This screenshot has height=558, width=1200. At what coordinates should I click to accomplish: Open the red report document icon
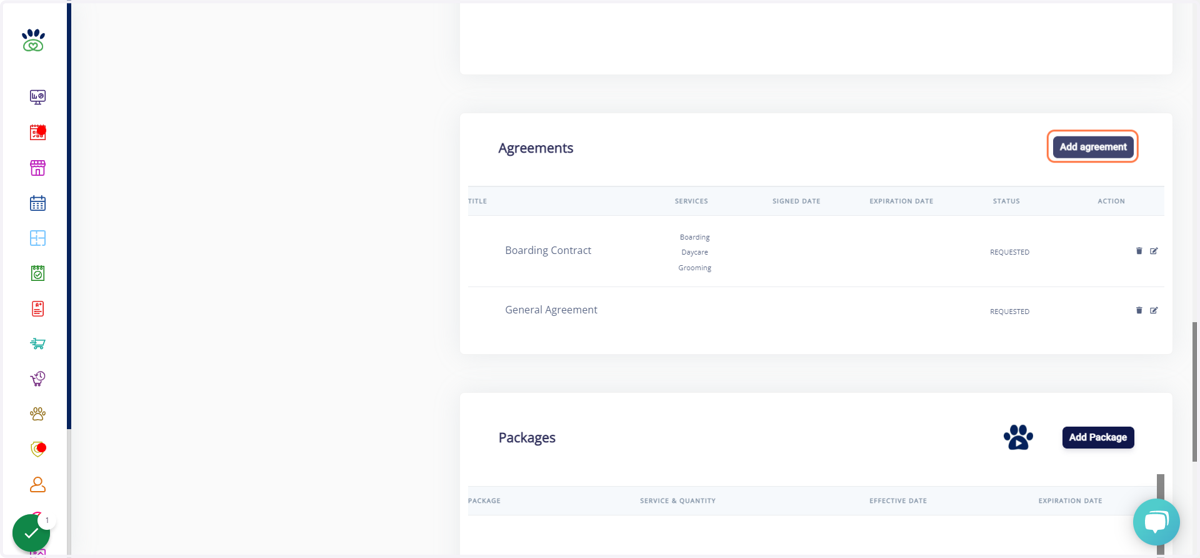pyautogui.click(x=37, y=309)
